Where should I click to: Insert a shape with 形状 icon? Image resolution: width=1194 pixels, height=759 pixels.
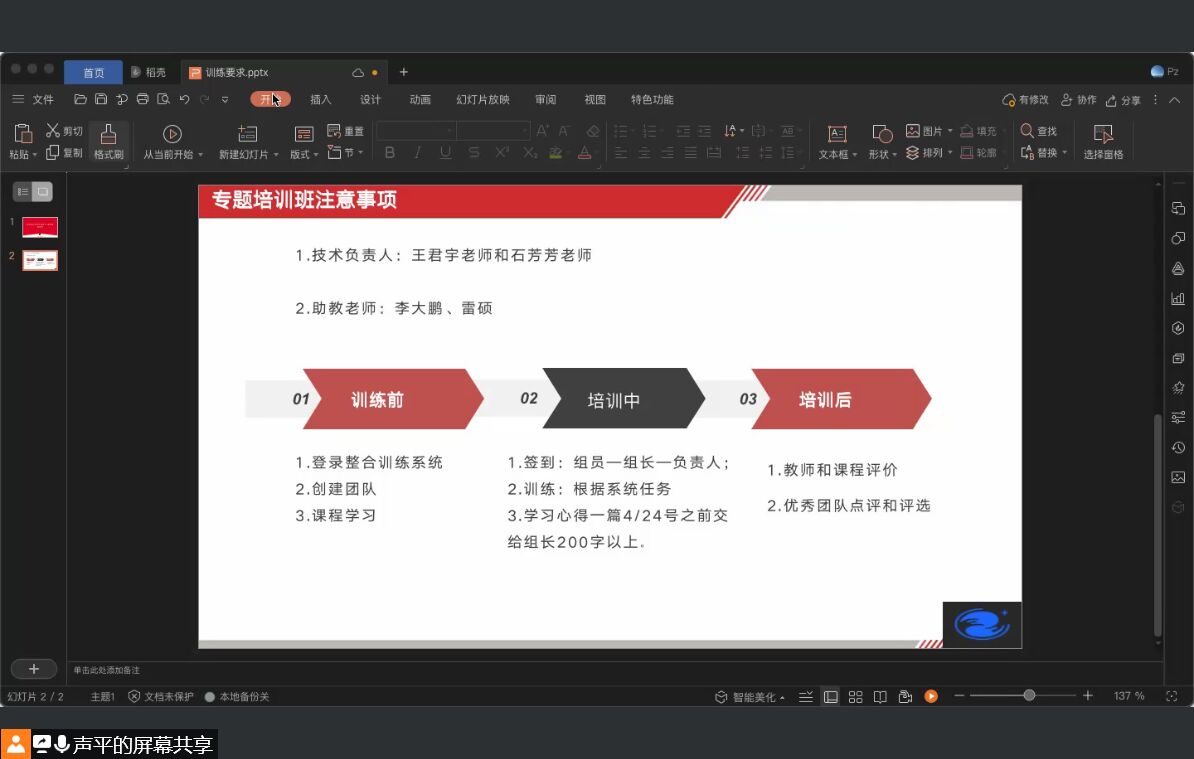point(882,134)
